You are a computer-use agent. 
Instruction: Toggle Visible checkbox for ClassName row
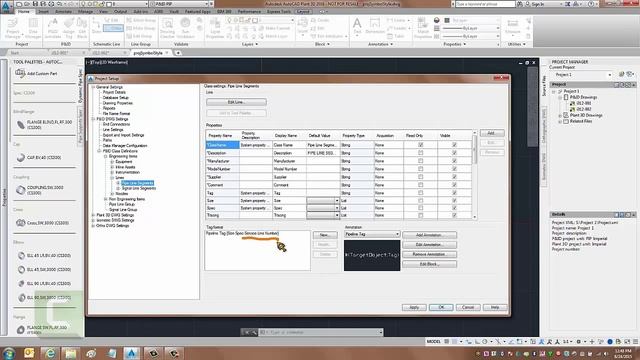tap(454, 145)
